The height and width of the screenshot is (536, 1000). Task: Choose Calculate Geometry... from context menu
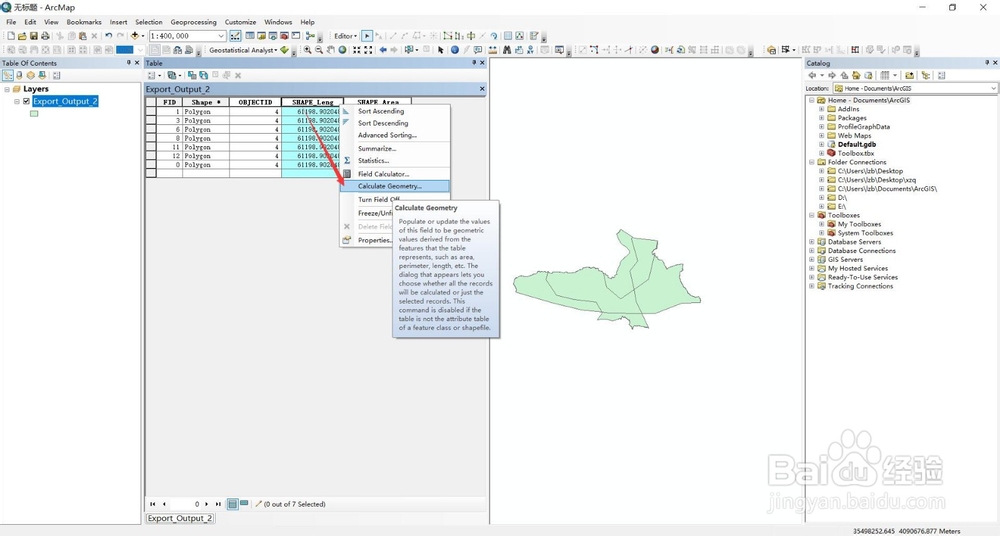(x=395, y=186)
